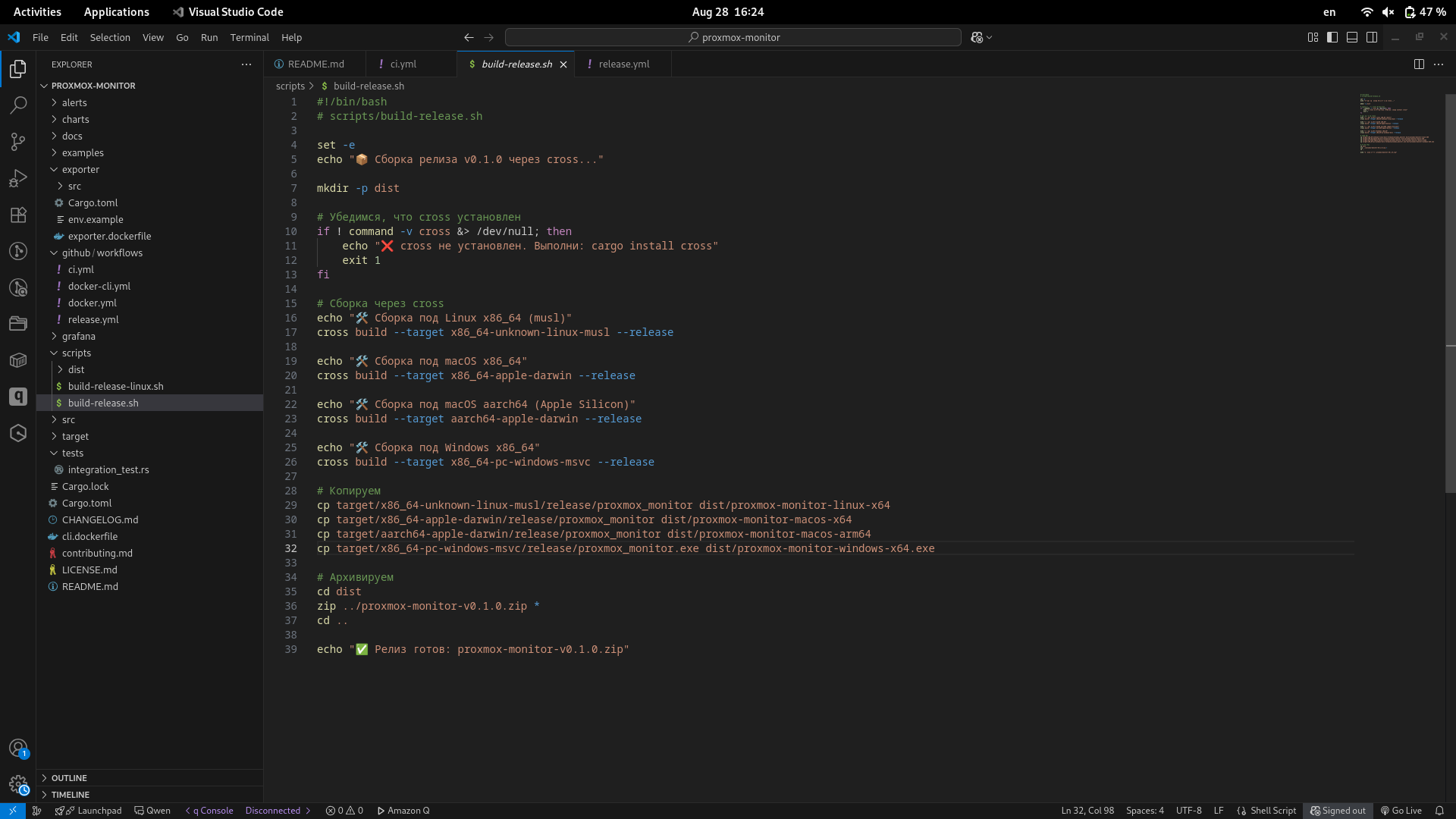
Task: Open Manage gear icon
Action: pyautogui.click(x=18, y=785)
